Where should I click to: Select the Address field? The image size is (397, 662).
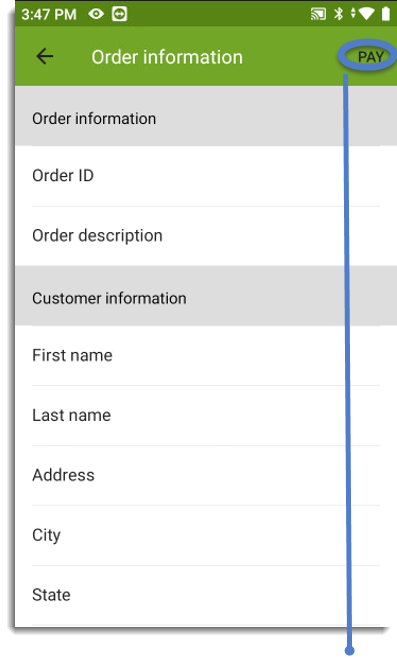coord(206,475)
